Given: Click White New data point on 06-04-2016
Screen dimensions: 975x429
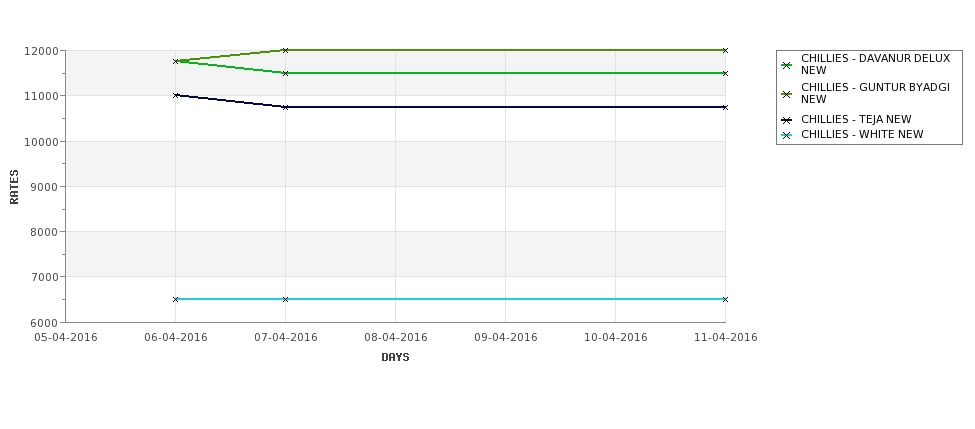Looking at the screenshot, I should point(175,299).
